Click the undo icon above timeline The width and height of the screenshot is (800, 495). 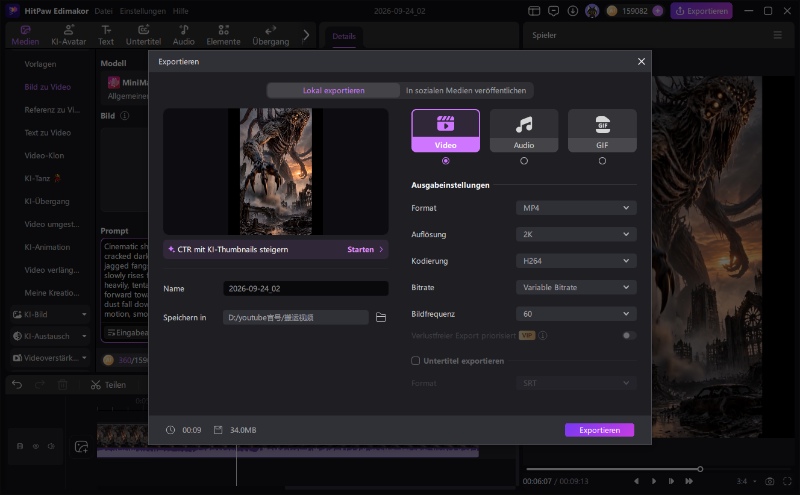click(x=17, y=384)
